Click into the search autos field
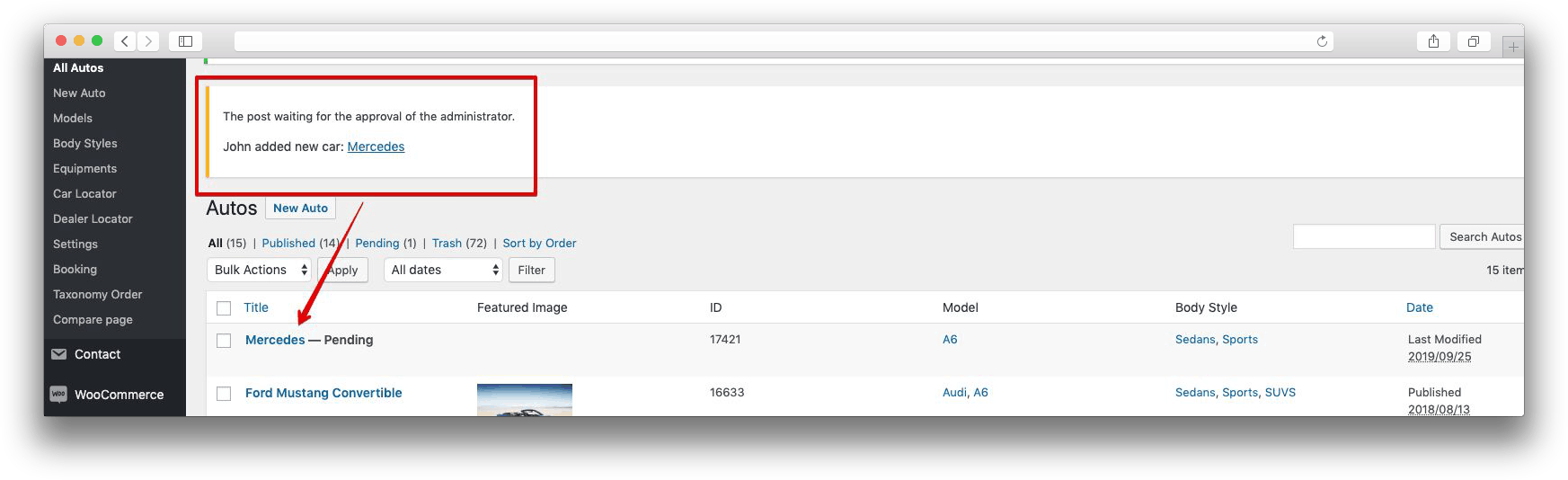The image size is (1568, 480). coord(1363,236)
